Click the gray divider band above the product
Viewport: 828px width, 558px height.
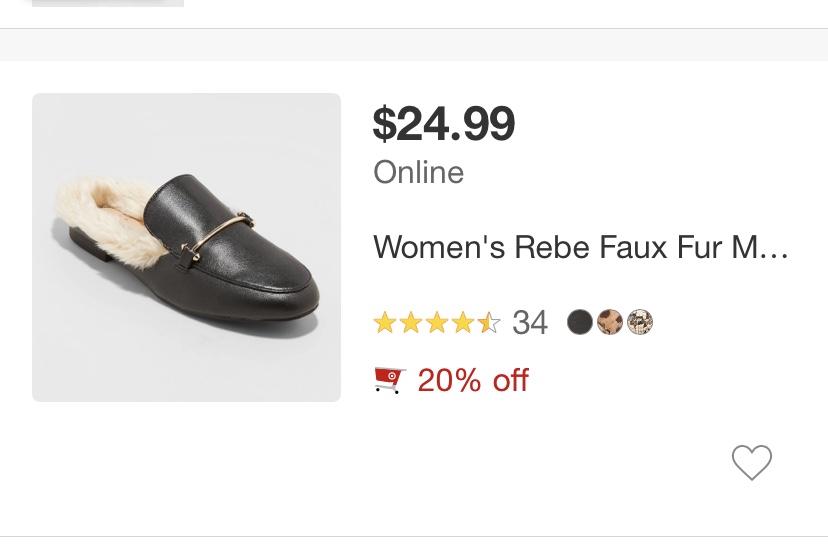414,45
